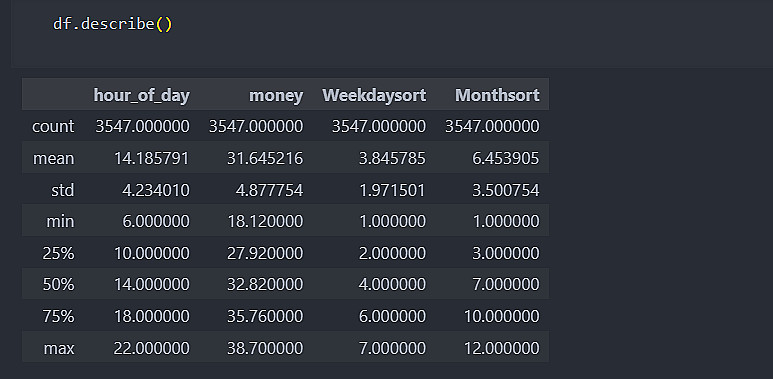The height and width of the screenshot is (379, 773).
Task: Click the min row label
Action: [60, 221]
